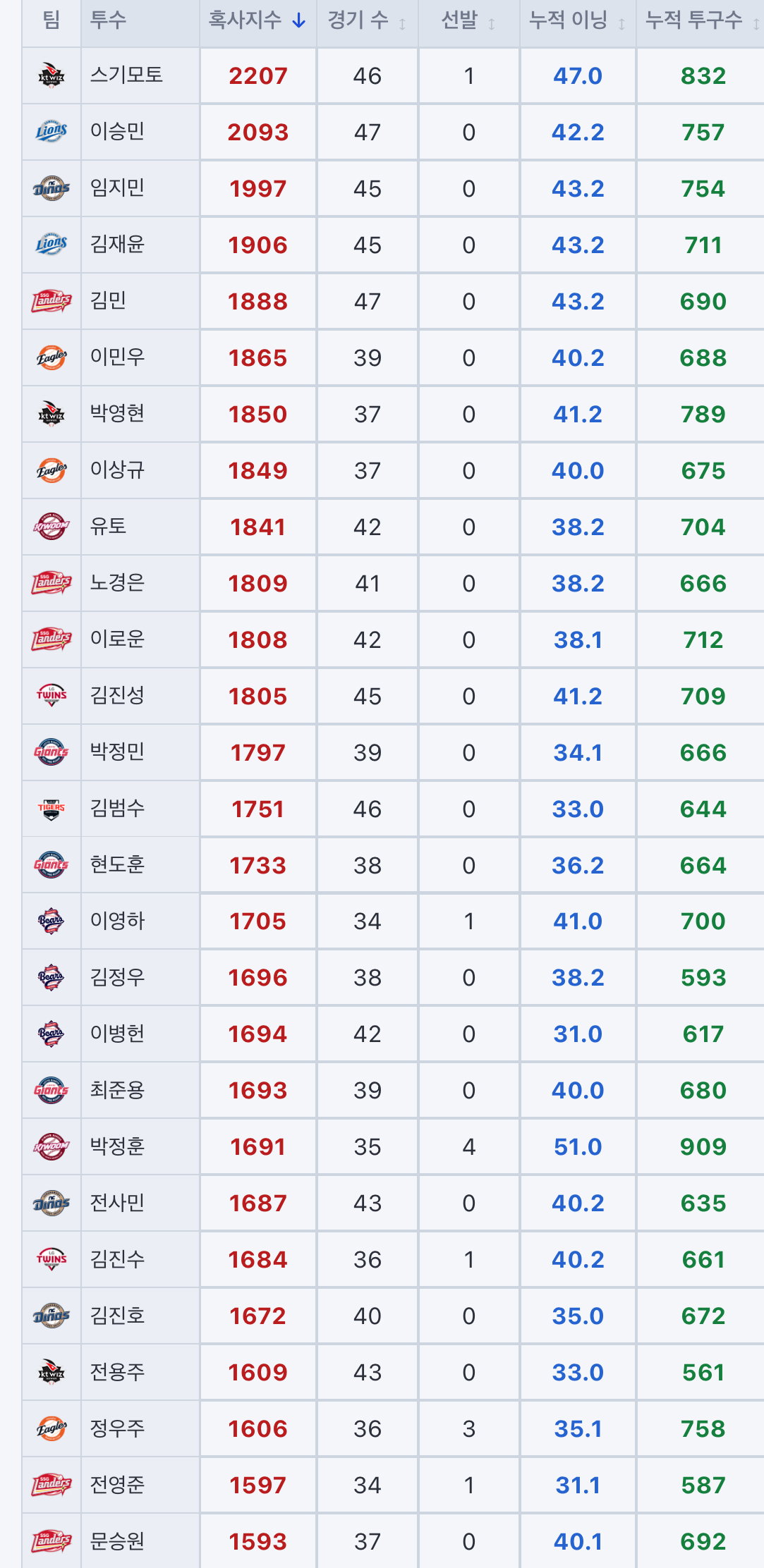Click the Eagles logo beside 이민우

(51, 357)
